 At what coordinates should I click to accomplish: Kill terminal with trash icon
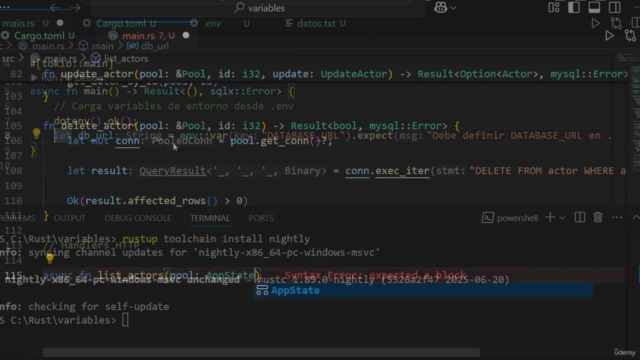point(598,218)
